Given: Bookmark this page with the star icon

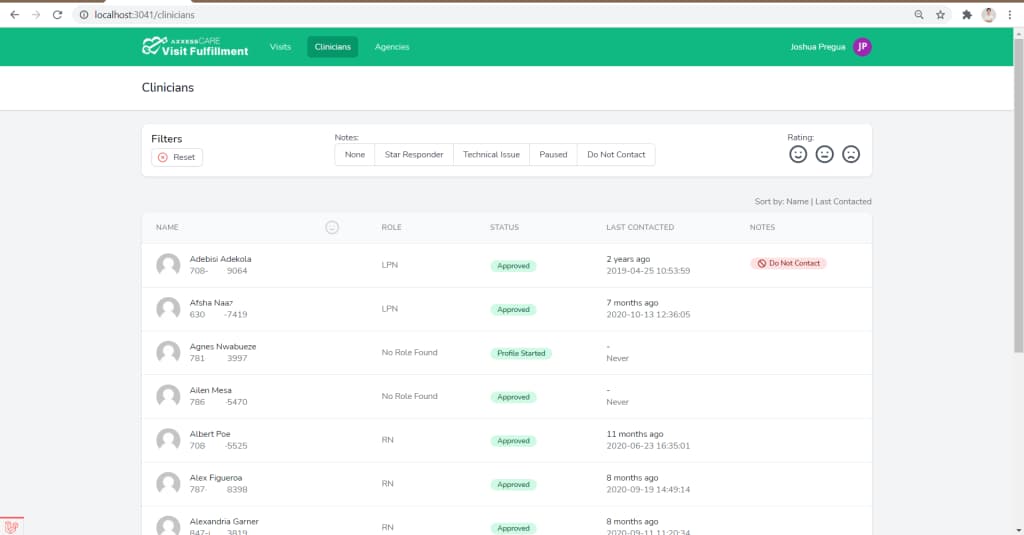Looking at the screenshot, I should point(940,14).
